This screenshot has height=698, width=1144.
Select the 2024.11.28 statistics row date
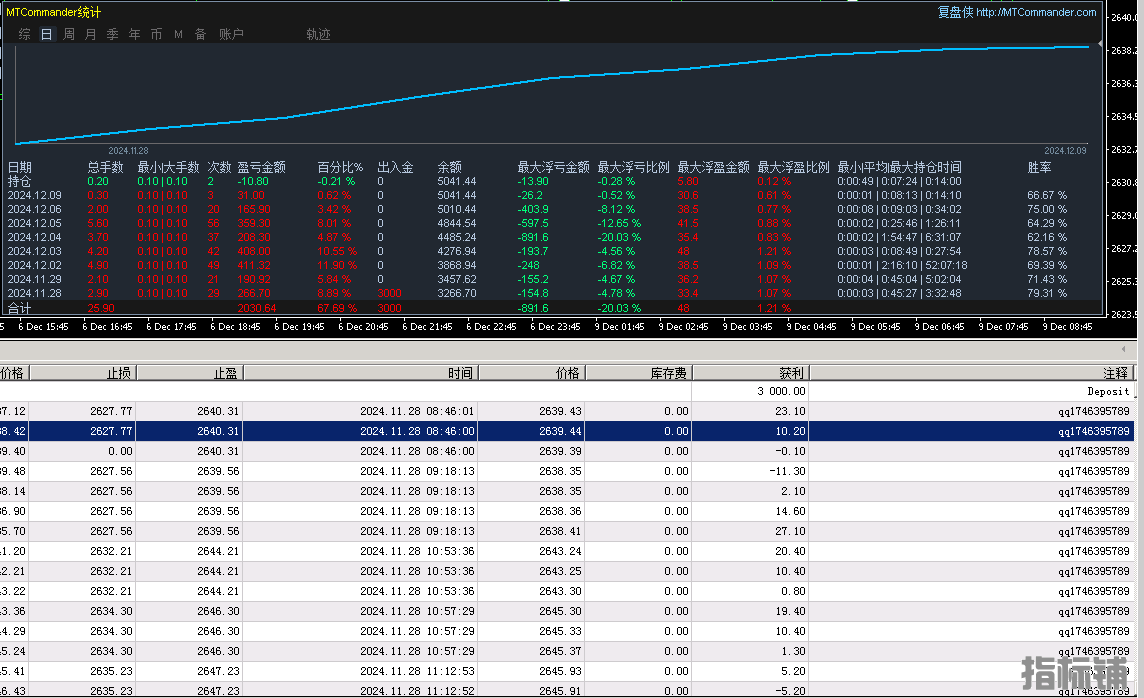[34, 293]
